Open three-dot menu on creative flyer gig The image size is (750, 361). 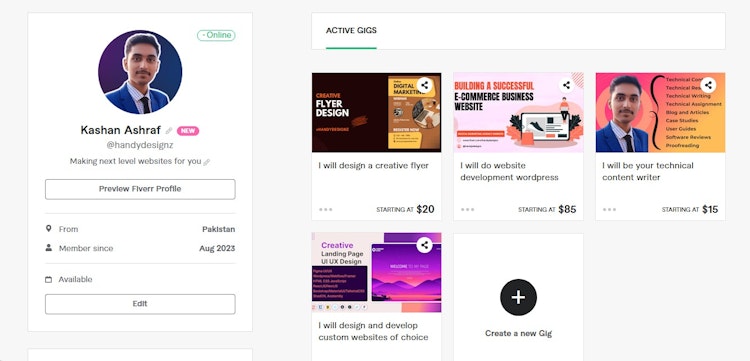[x=326, y=209]
